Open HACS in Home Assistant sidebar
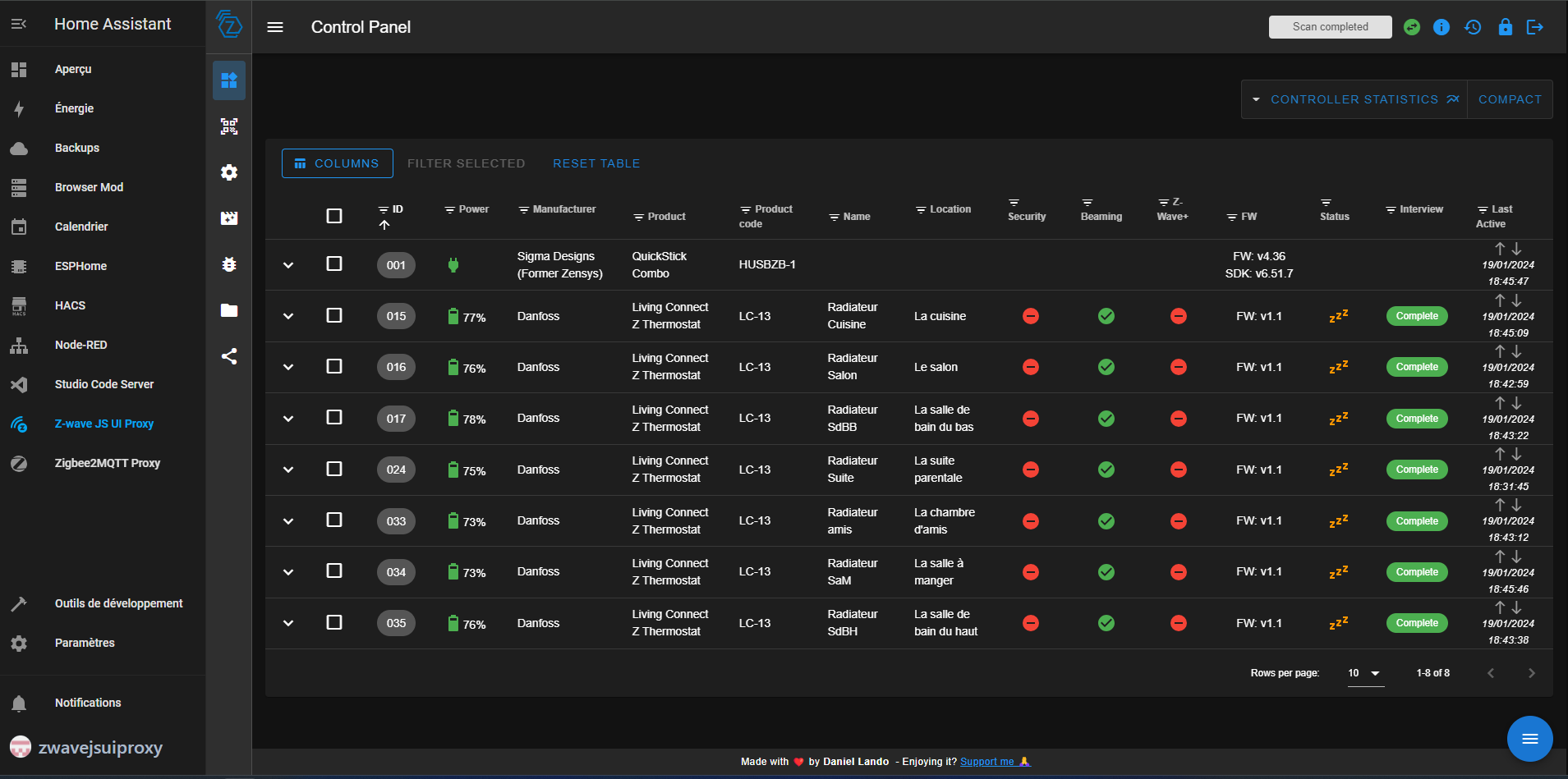The image size is (1568, 779). (x=70, y=305)
